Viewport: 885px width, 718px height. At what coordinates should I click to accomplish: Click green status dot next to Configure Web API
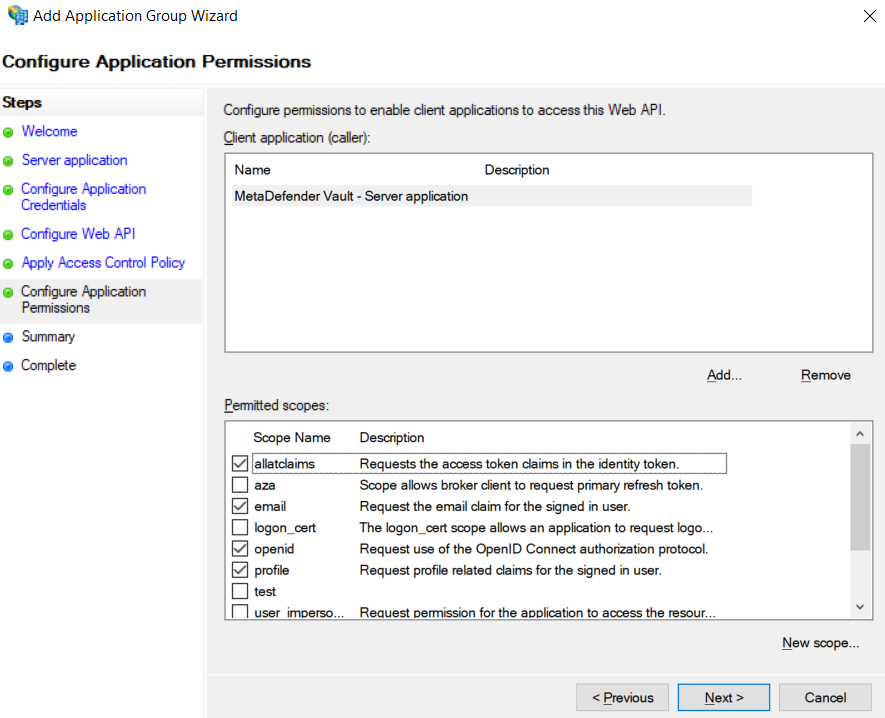coord(8,235)
